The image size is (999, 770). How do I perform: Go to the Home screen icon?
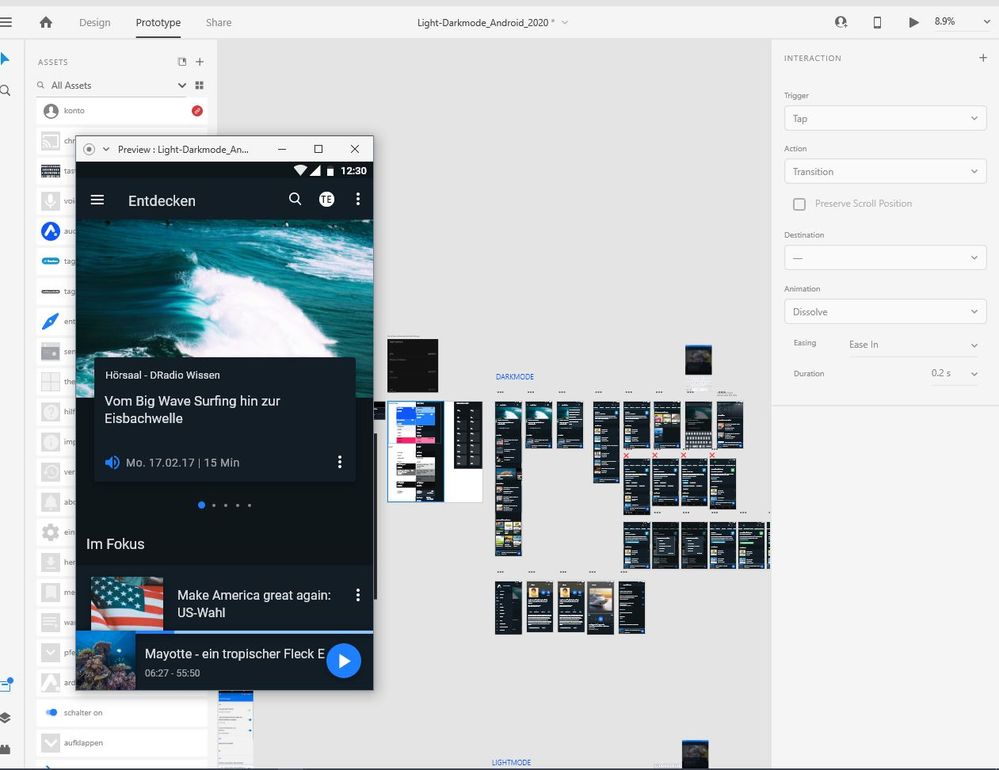46,22
